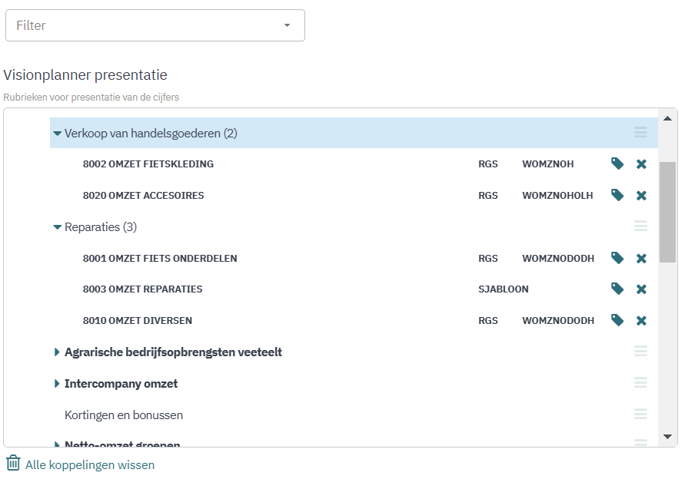Viewport: 688px width, 489px height.
Task: Click drag handle on Intercompany omzet row
Action: tap(641, 383)
